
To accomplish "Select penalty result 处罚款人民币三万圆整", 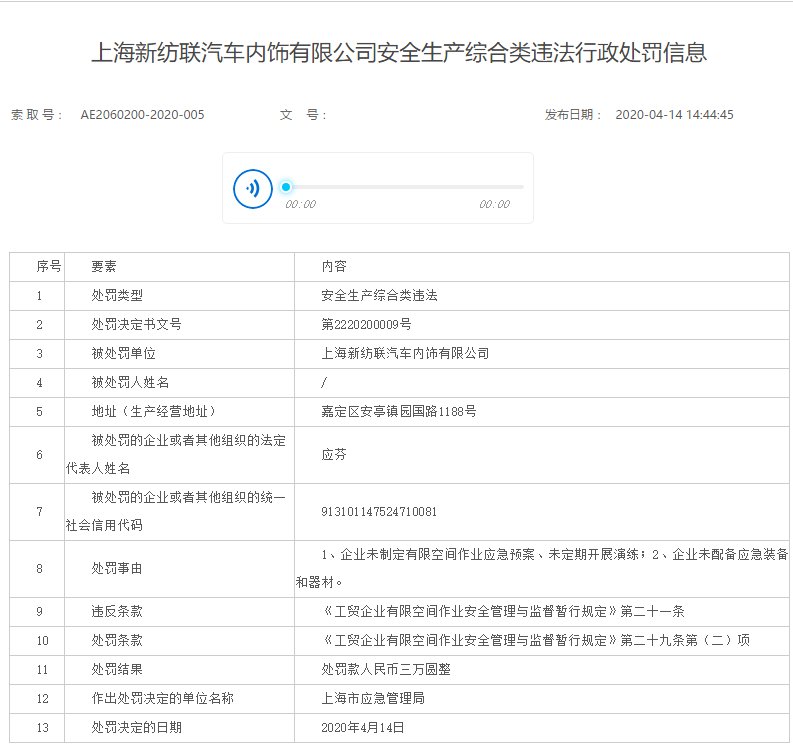I will point(386,670).
